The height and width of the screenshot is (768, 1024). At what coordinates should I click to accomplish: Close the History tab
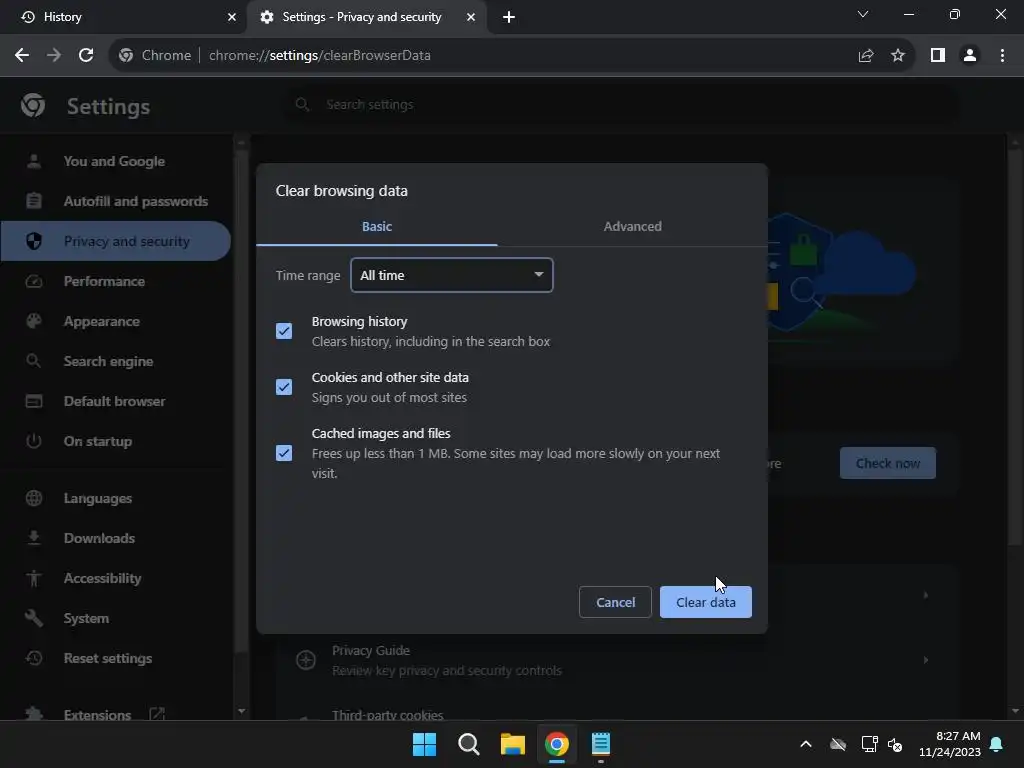[x=232, y=17]
